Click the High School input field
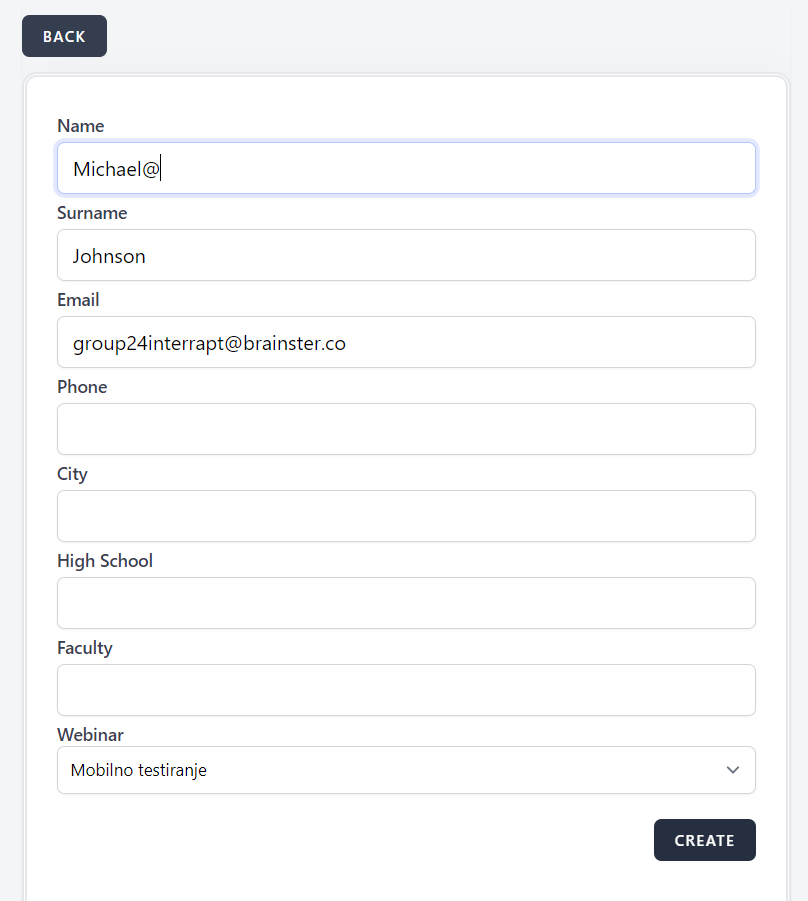 406,603
